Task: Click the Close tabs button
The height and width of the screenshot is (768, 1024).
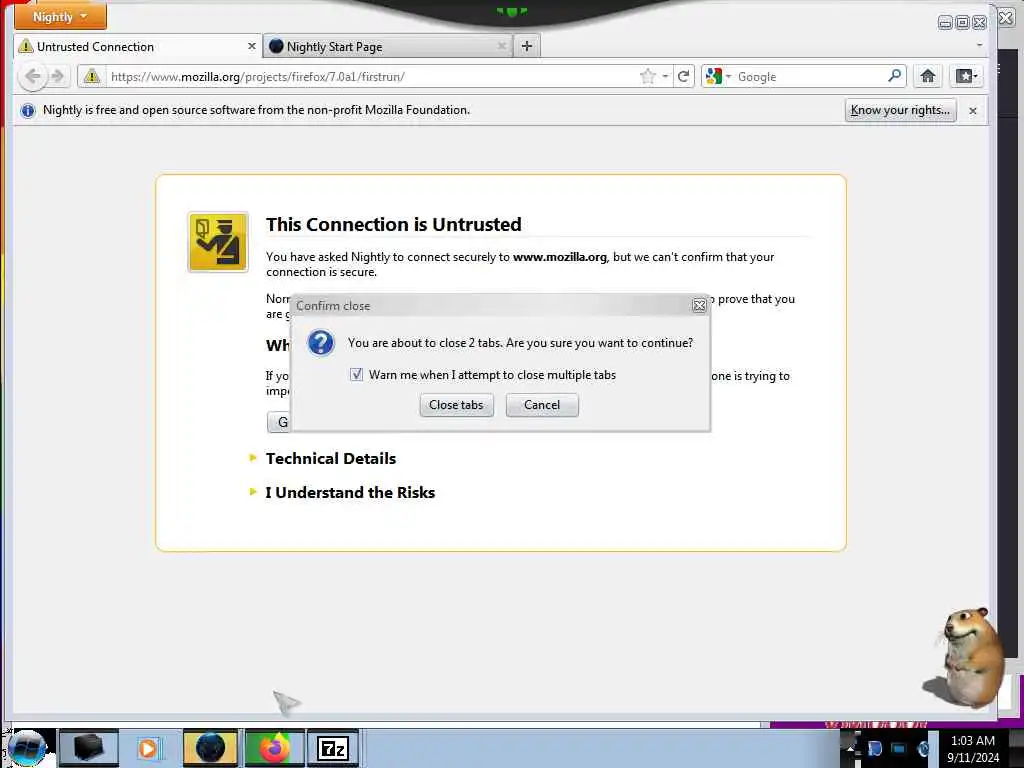Action: pyautogui.click(x=456, y=405)
